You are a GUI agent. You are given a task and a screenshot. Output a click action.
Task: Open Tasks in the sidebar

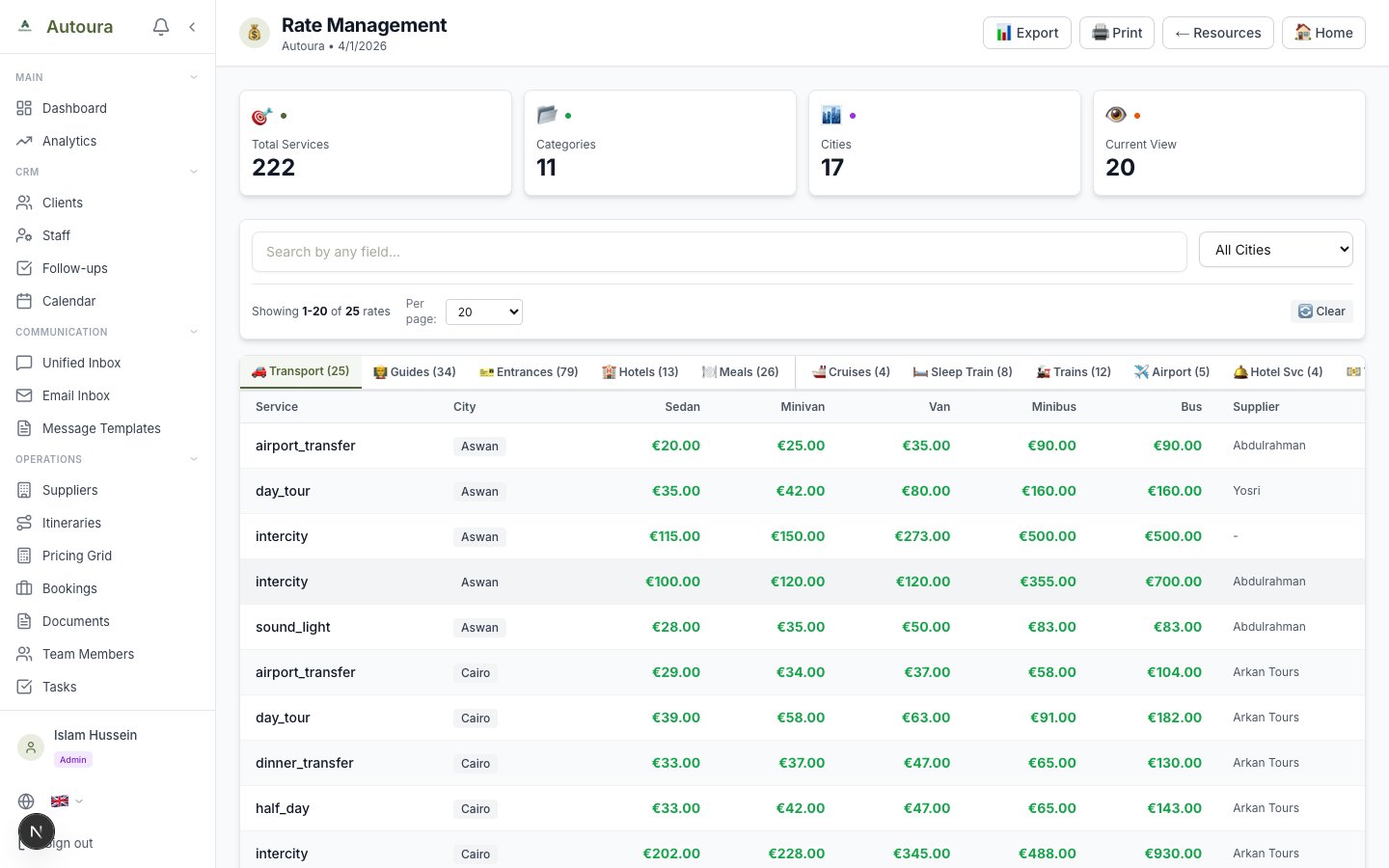point(107,687)
